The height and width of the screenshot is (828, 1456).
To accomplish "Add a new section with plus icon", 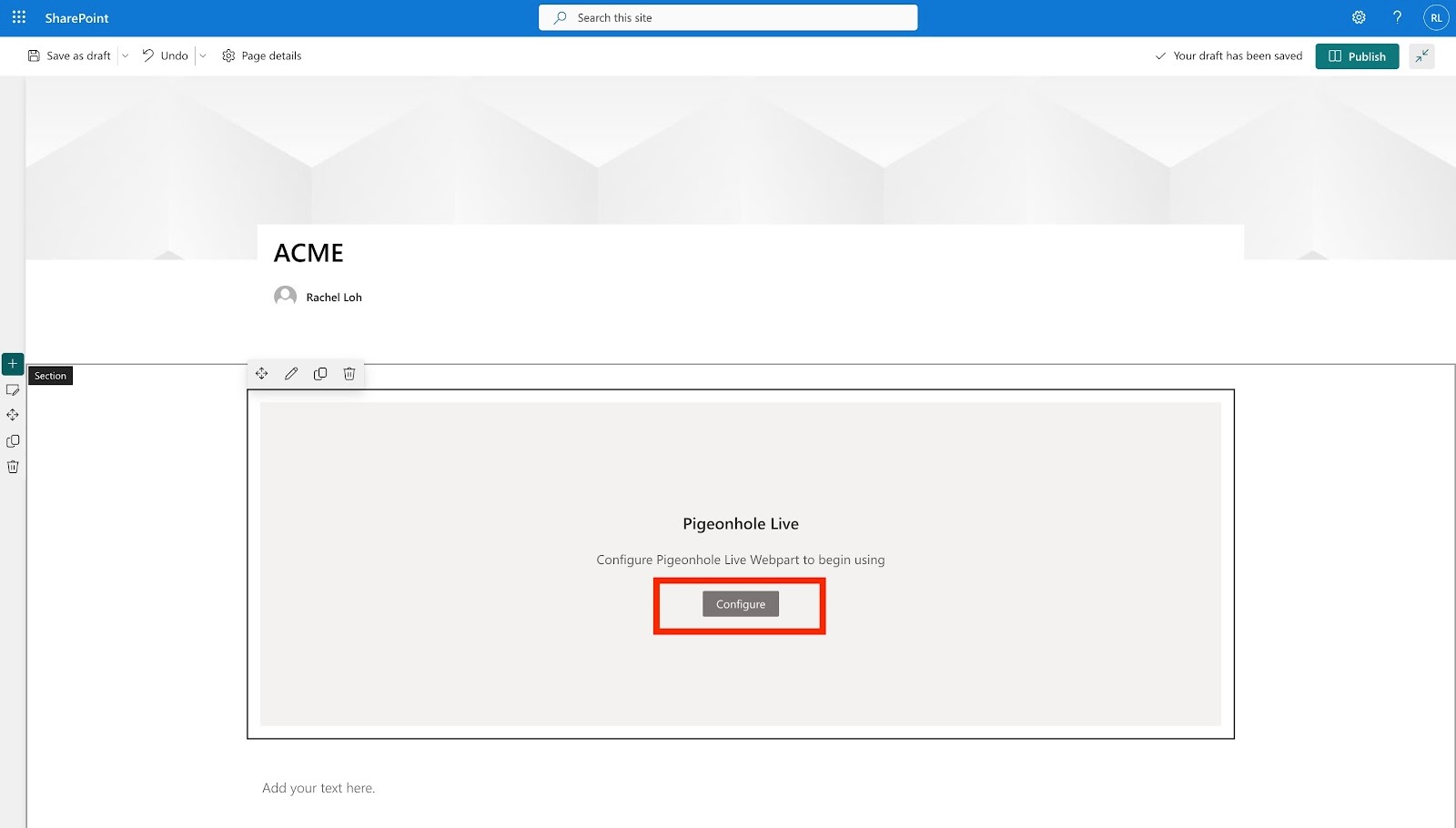I will (x=13, y=363).
